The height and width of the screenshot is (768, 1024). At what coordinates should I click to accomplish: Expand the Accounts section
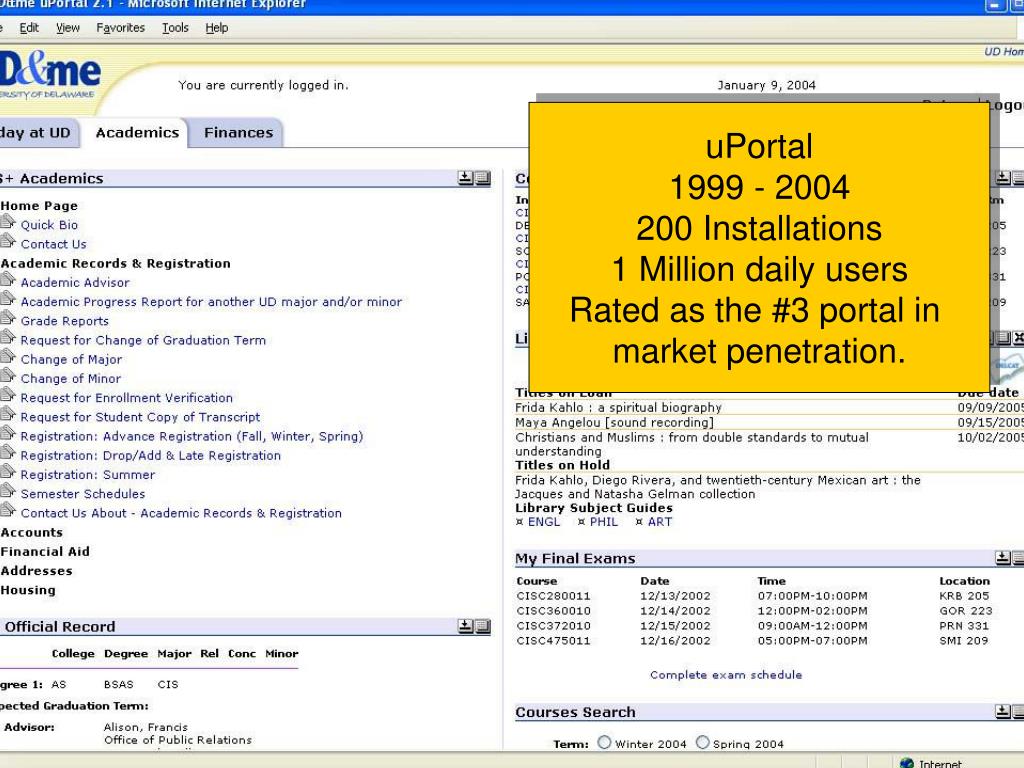[31, 532]
